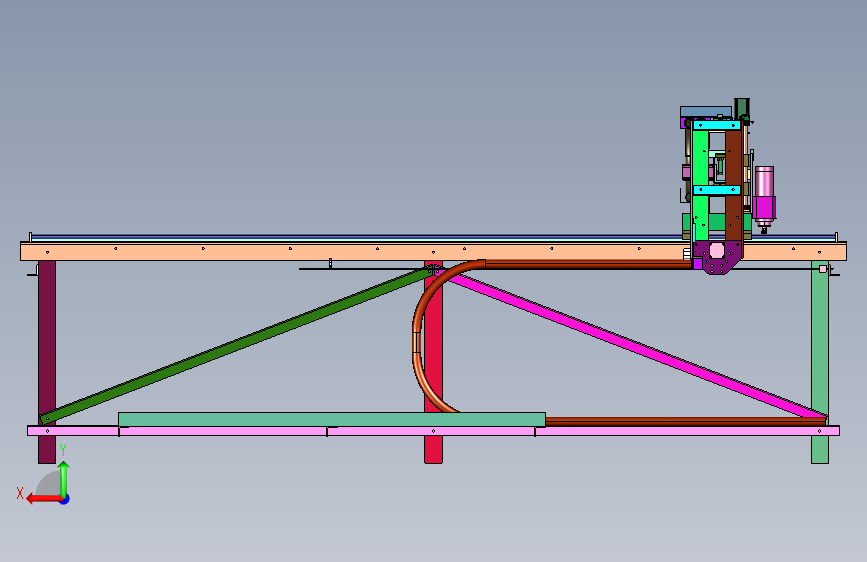Select the dark green diagonal brace
This screenshot has height=562, width=867.
tap(235, 346)
